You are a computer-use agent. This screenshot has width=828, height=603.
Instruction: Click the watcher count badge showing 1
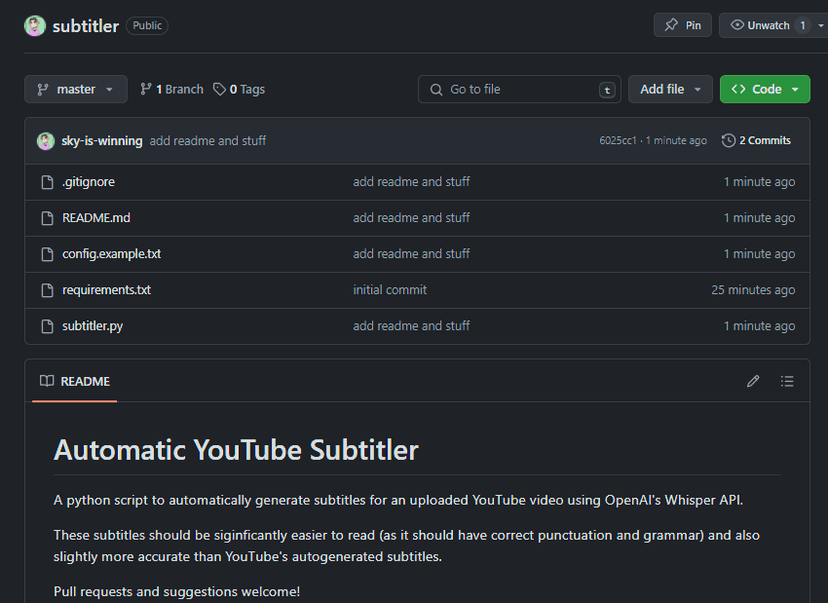pyautogui.click(x=803, y=25)
